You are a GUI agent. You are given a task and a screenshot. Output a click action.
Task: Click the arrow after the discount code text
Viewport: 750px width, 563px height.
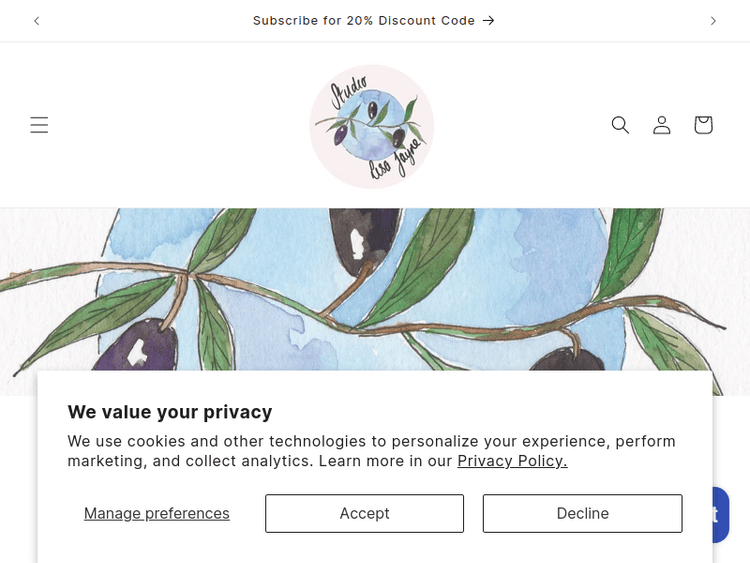click(489, 21)
